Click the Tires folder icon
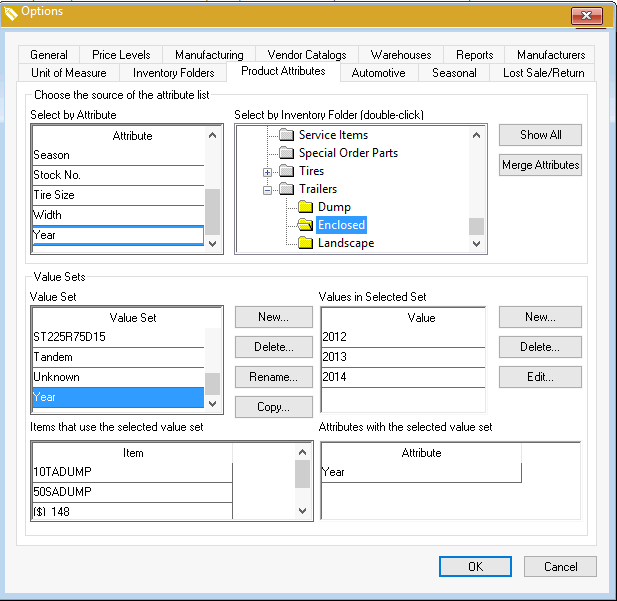Viewport: 617px width, 601px height. [286, 171]
